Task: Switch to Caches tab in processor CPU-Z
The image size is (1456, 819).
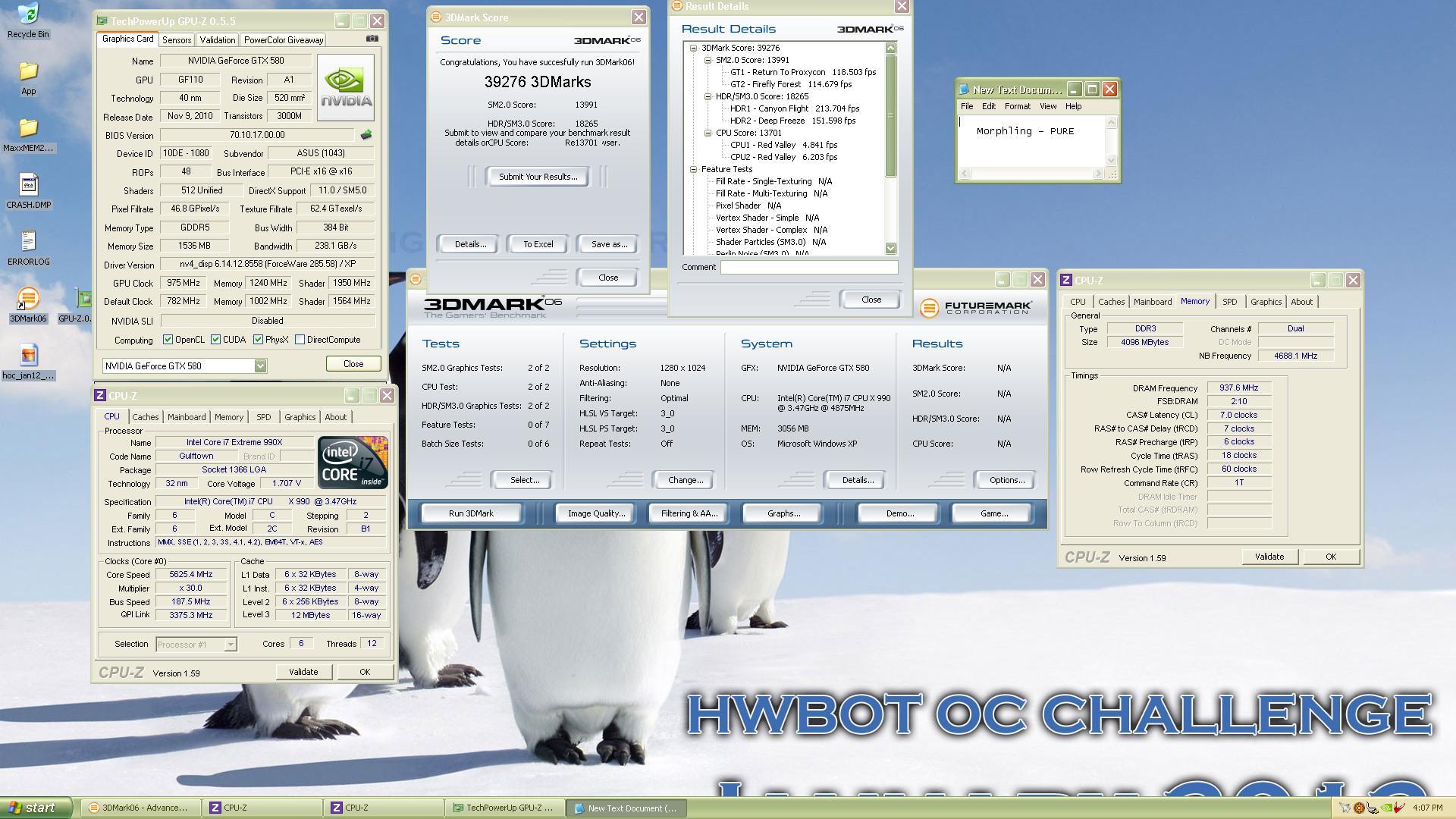Action: coord(146,417)
